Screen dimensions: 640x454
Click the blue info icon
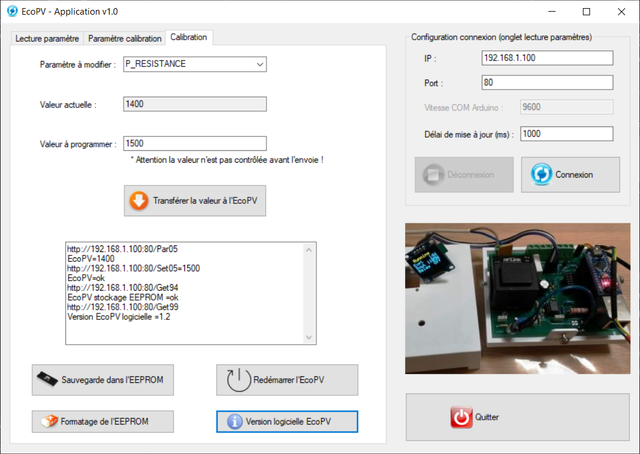[x=235, y=421]
